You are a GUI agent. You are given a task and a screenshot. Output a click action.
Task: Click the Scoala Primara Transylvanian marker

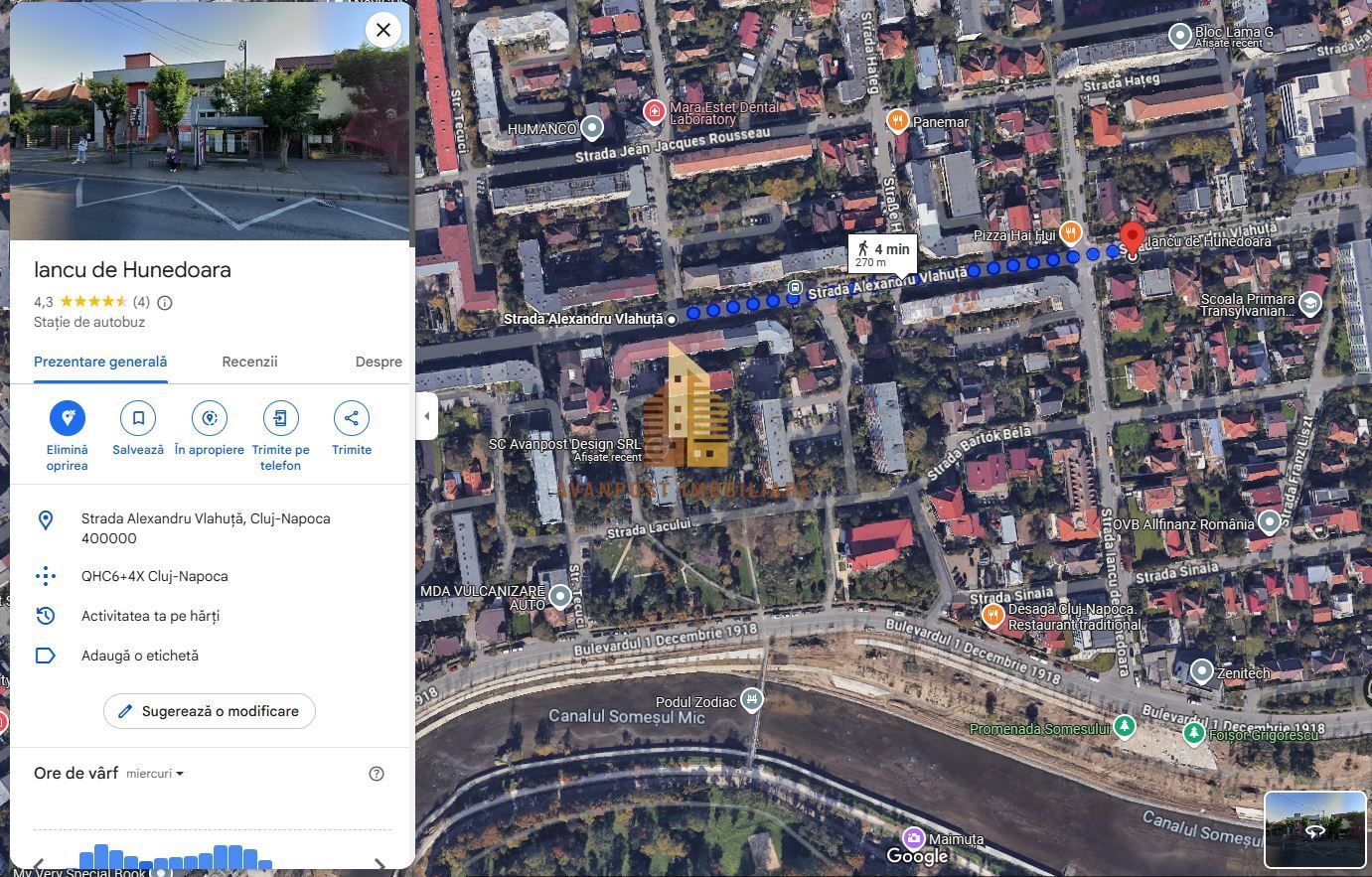pos(1310,304)
